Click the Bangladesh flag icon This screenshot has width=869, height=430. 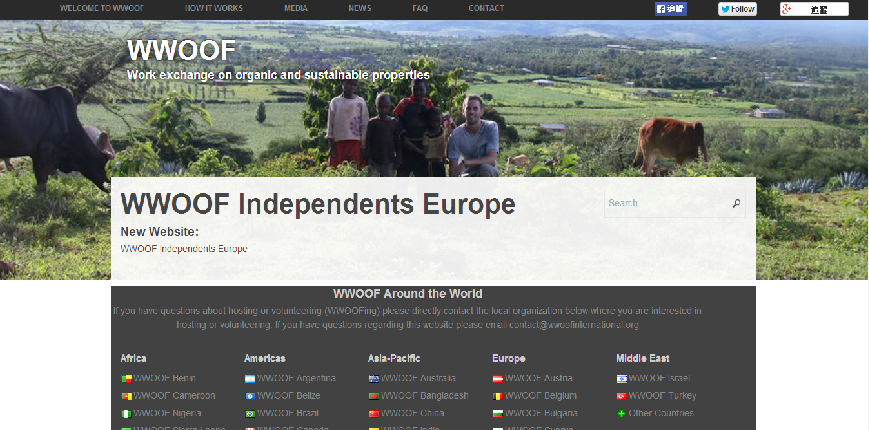pos(374,396)
